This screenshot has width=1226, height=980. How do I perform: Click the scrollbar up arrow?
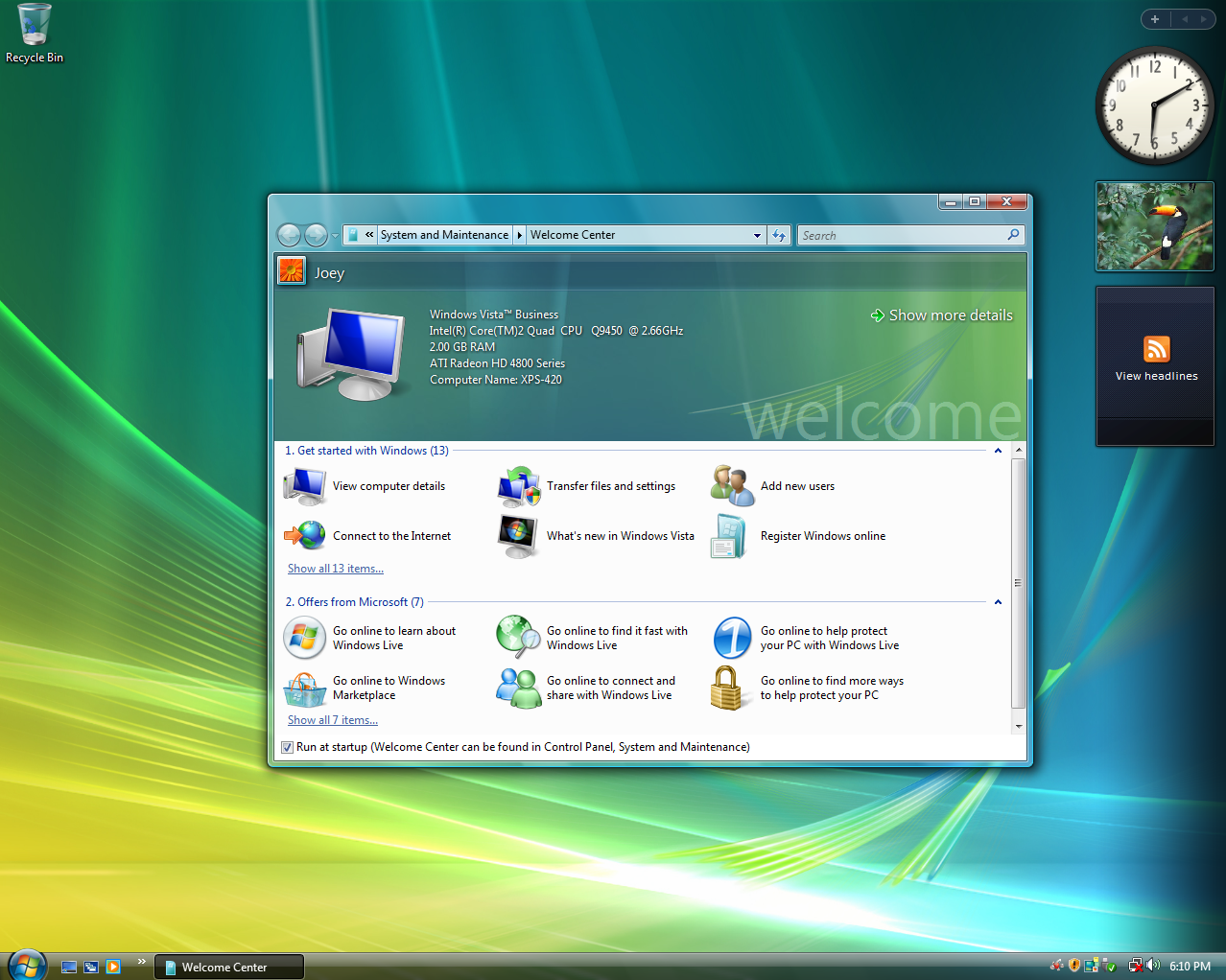1019,450
